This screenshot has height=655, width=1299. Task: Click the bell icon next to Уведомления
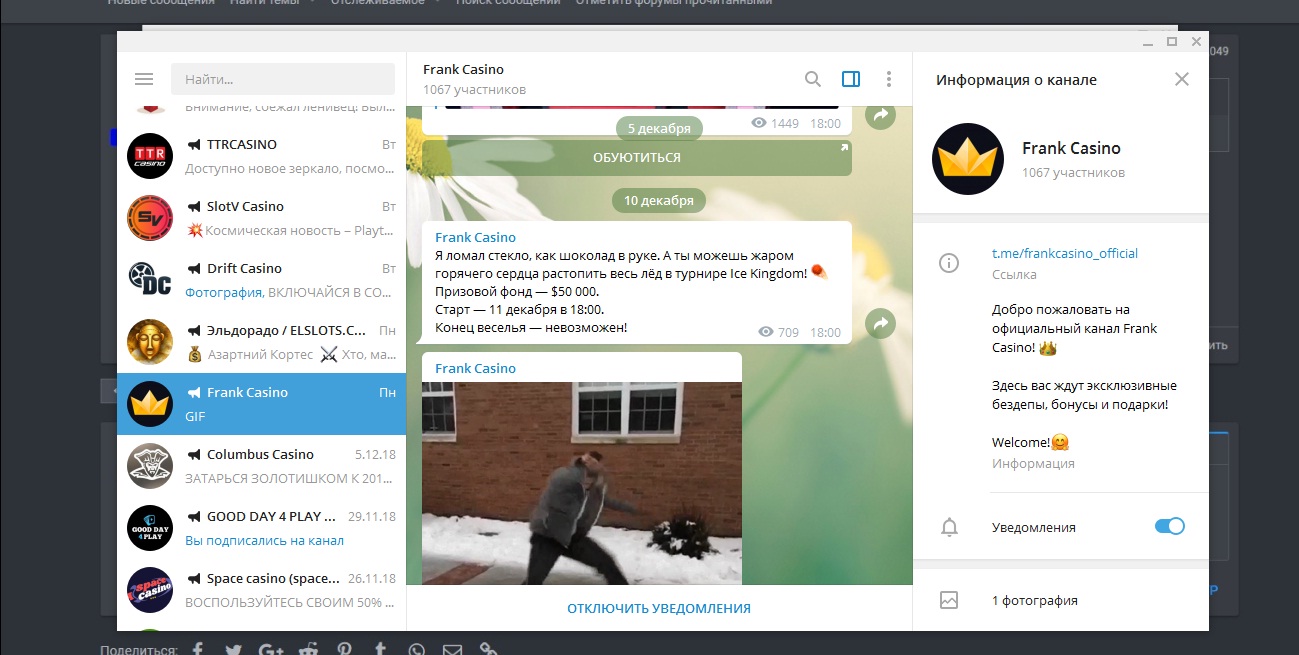949,527
